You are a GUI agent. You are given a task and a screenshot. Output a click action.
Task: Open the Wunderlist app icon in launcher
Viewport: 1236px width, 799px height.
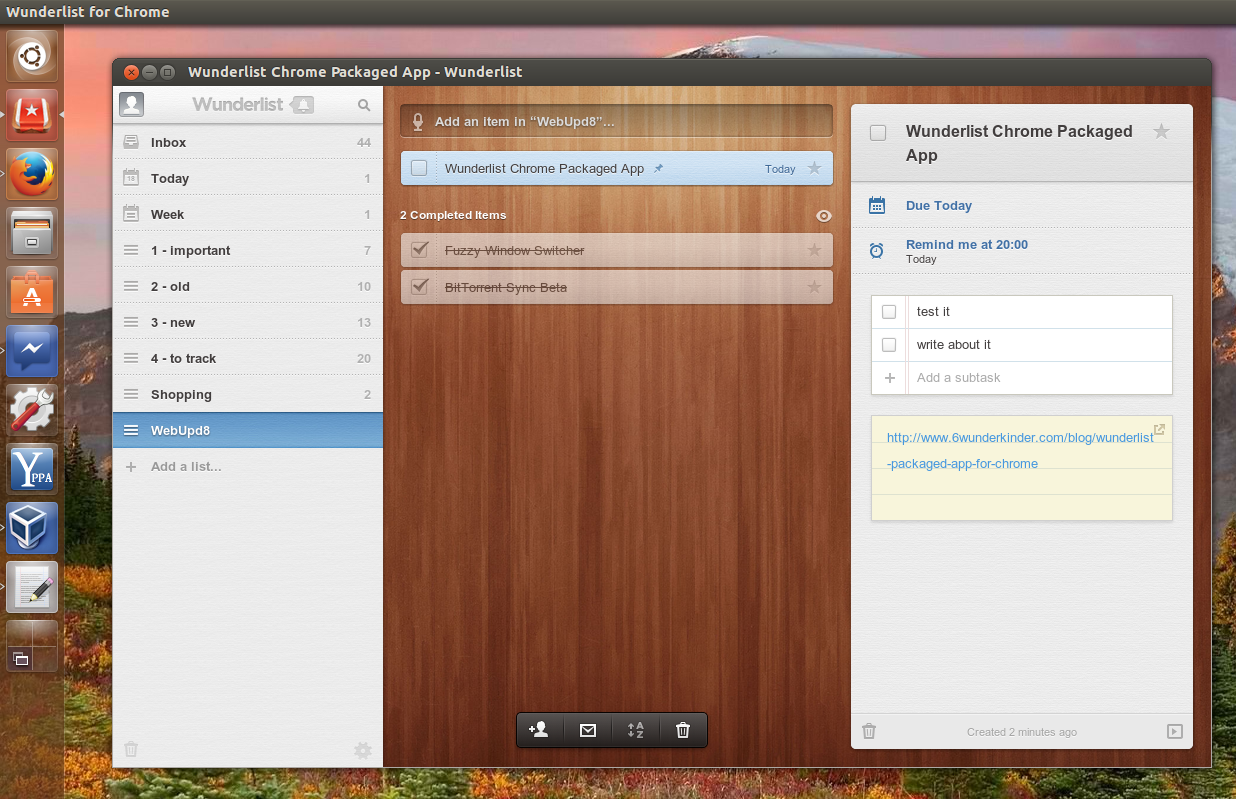point(32,114)
